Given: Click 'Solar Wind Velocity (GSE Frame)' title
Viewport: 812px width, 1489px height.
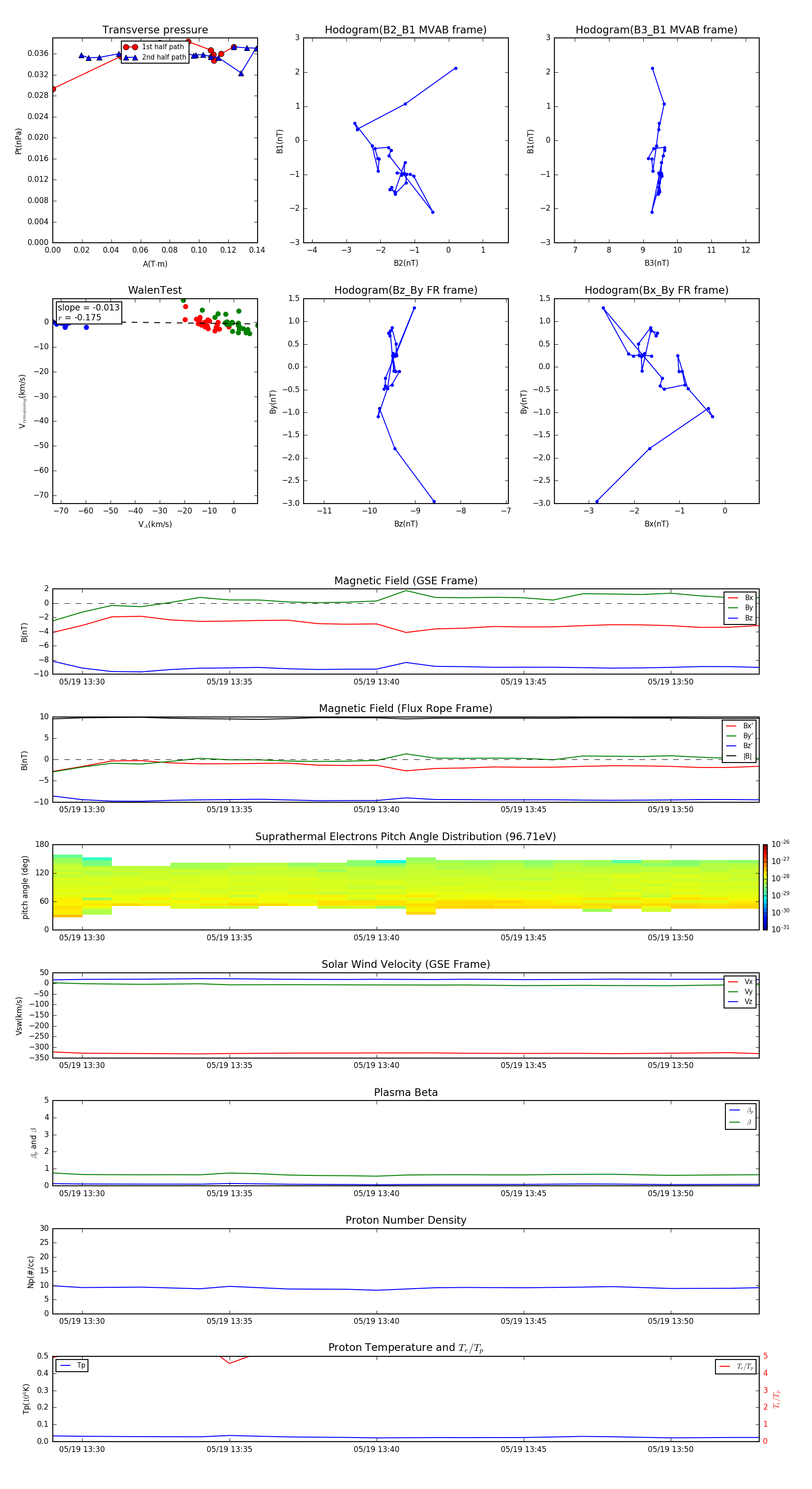Looking at the screenshot, I should coord(406,965).
